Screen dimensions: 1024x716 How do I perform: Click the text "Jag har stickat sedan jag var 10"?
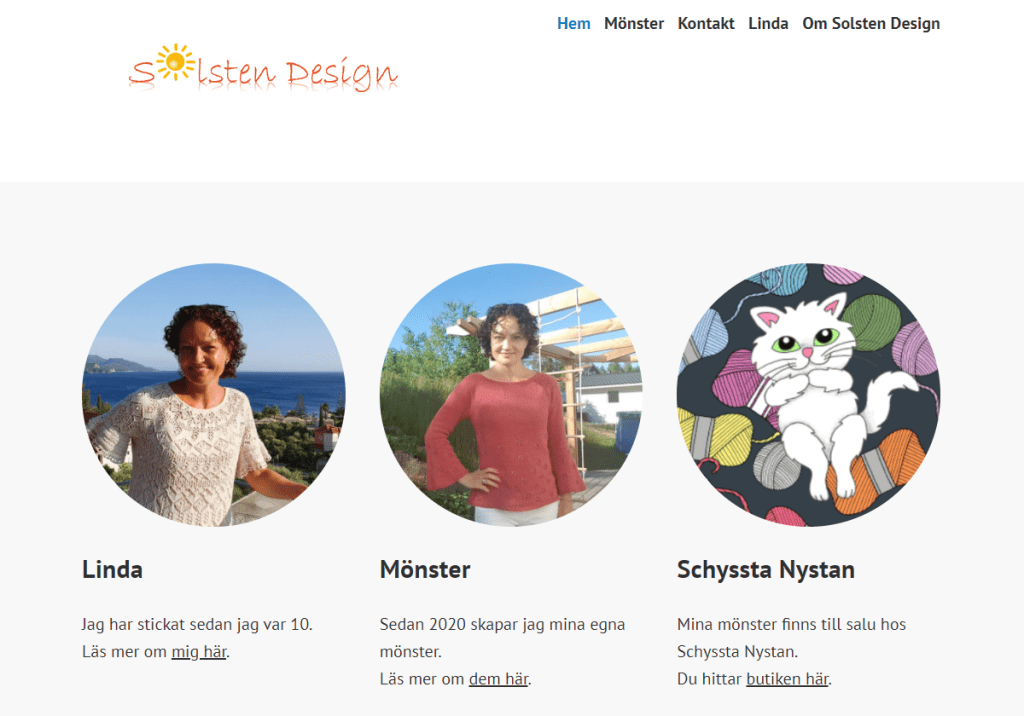coord(197,624)
